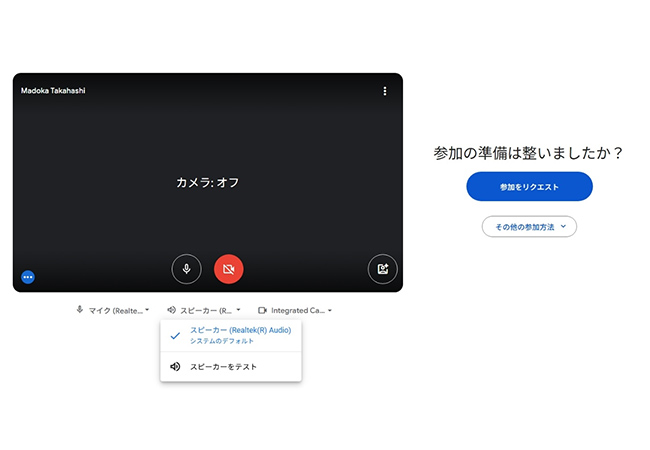Click the カメラ: オフ video preview area

coord(208,182)
